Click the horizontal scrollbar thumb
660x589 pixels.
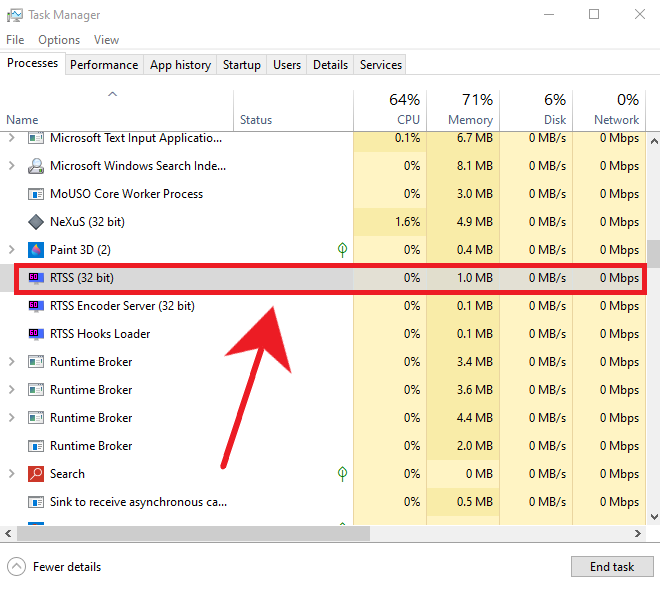[193, 533]
